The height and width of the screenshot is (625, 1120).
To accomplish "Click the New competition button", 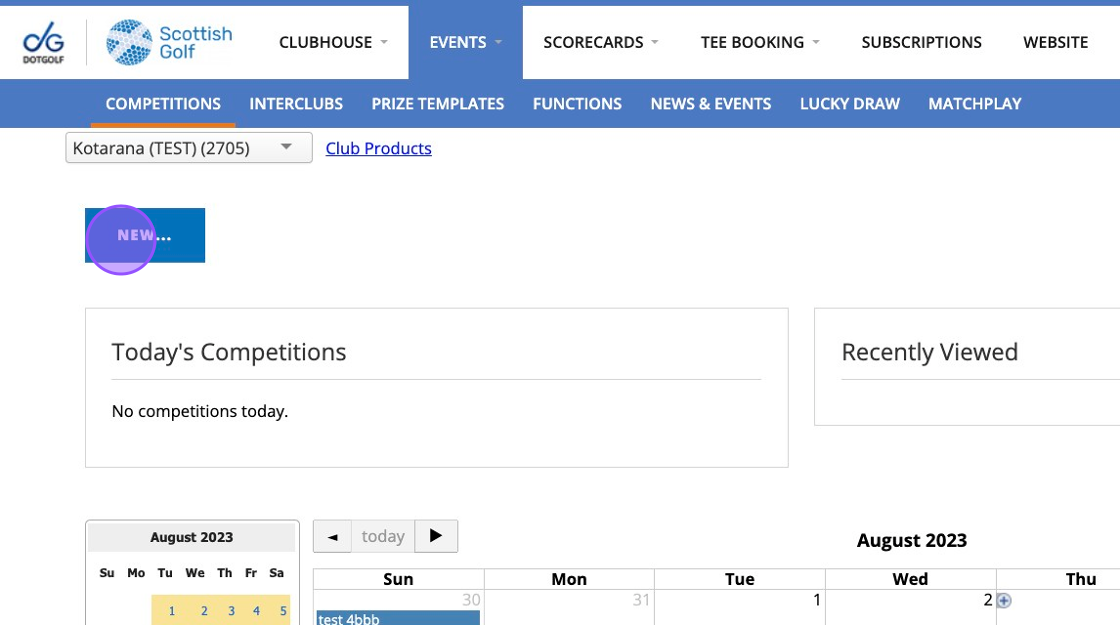I will (145, 236).
